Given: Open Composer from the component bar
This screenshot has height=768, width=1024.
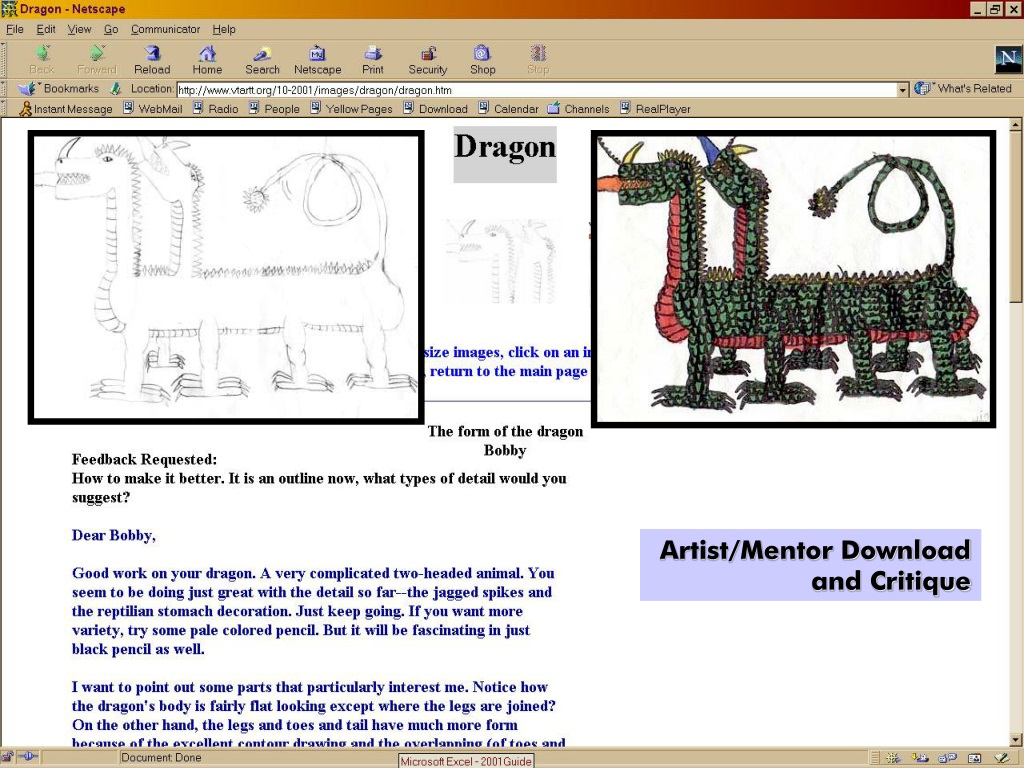Looking at the screenshot, I should click(1001, 758).
